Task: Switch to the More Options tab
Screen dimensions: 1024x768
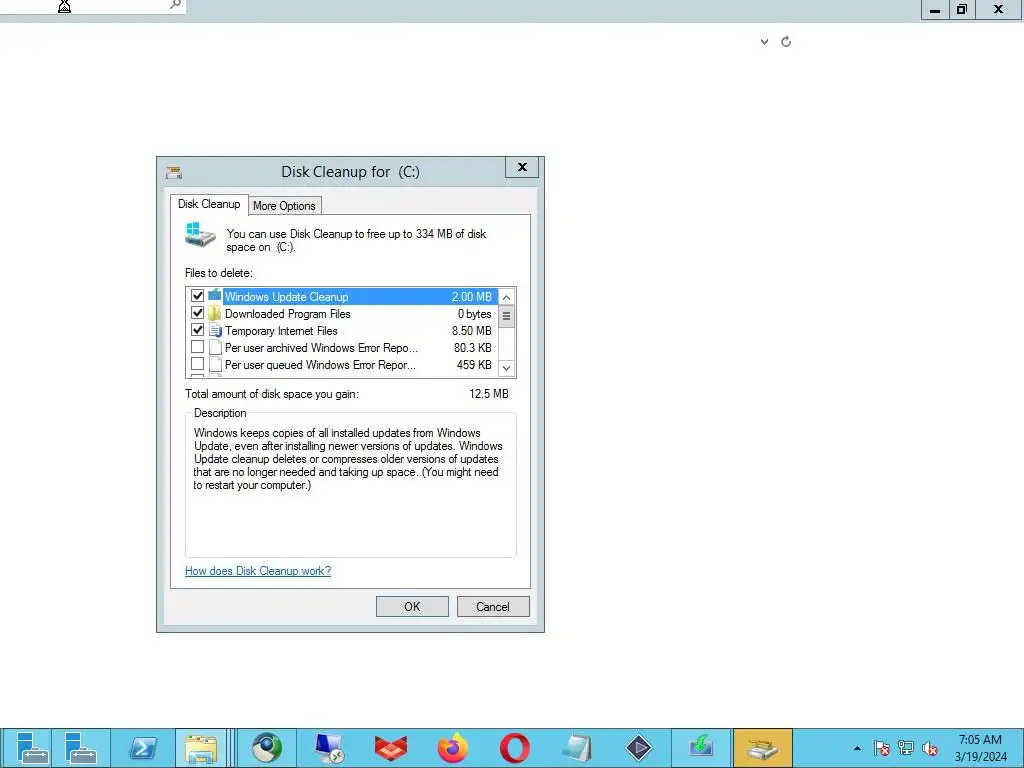Action: tap(284, 206)
